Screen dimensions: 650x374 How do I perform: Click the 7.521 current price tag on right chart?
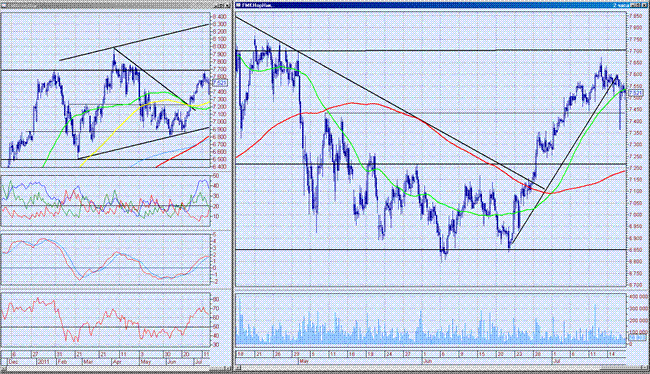[636, 92]
